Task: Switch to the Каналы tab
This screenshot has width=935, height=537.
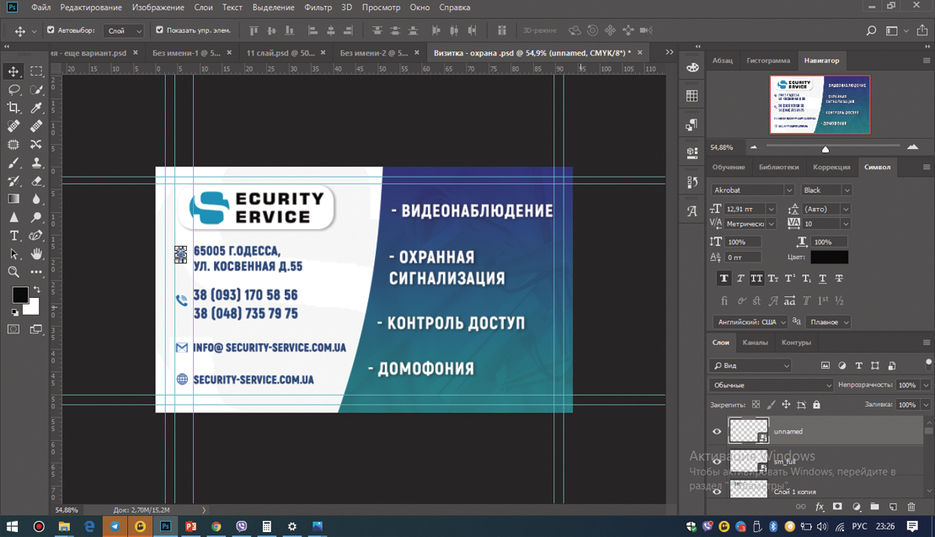Action: tap(755, 343)
